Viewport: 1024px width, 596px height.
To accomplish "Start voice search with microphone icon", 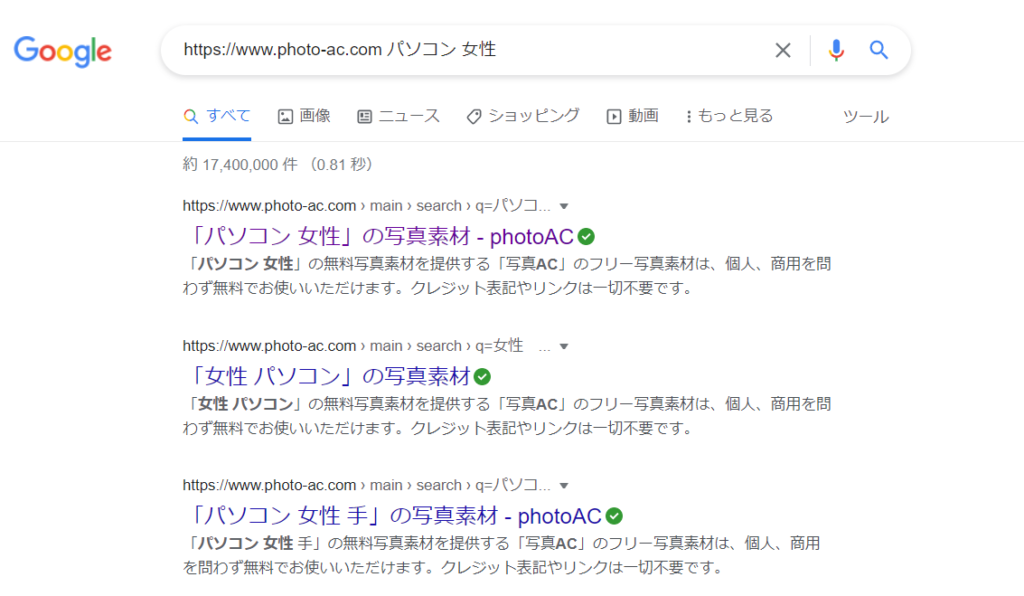I will tap(836, 50).
